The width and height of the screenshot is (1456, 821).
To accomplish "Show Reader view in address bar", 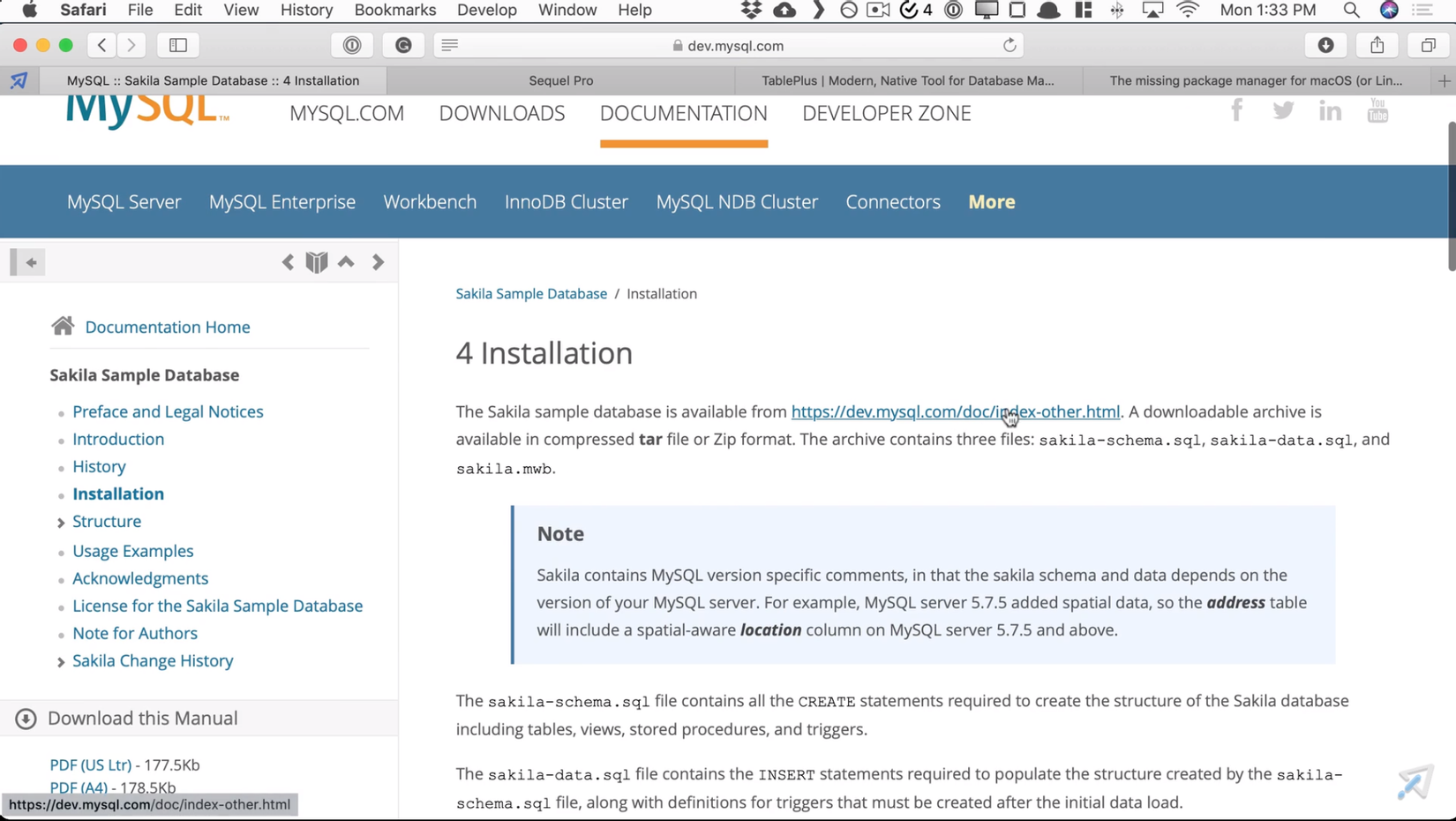I will click(450, 45).
